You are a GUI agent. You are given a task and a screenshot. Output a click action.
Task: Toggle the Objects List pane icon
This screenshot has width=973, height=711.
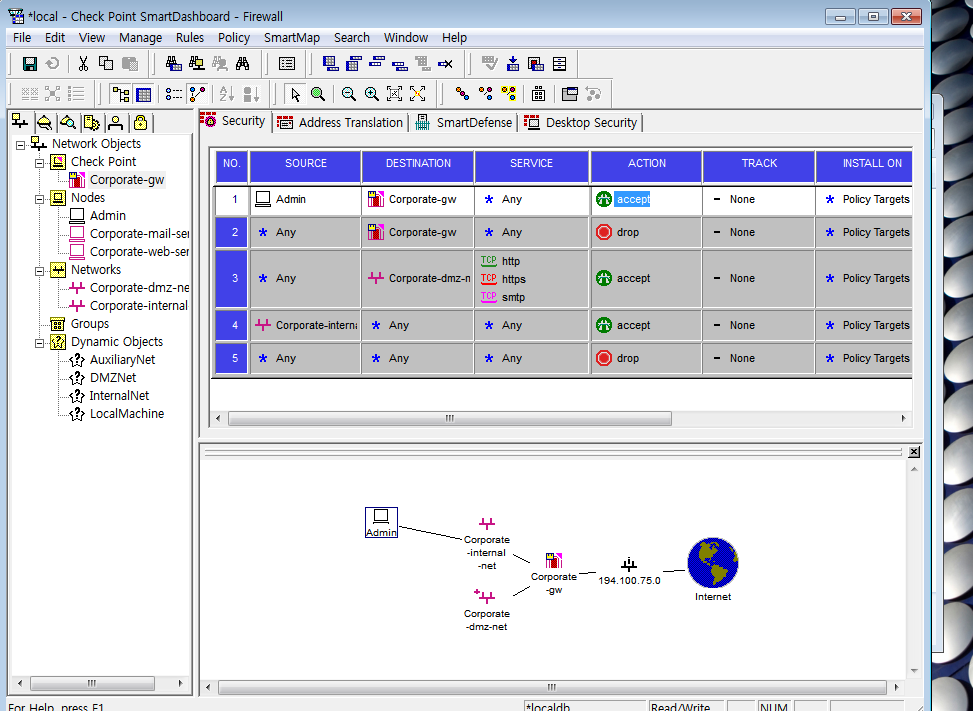(174, 94)
